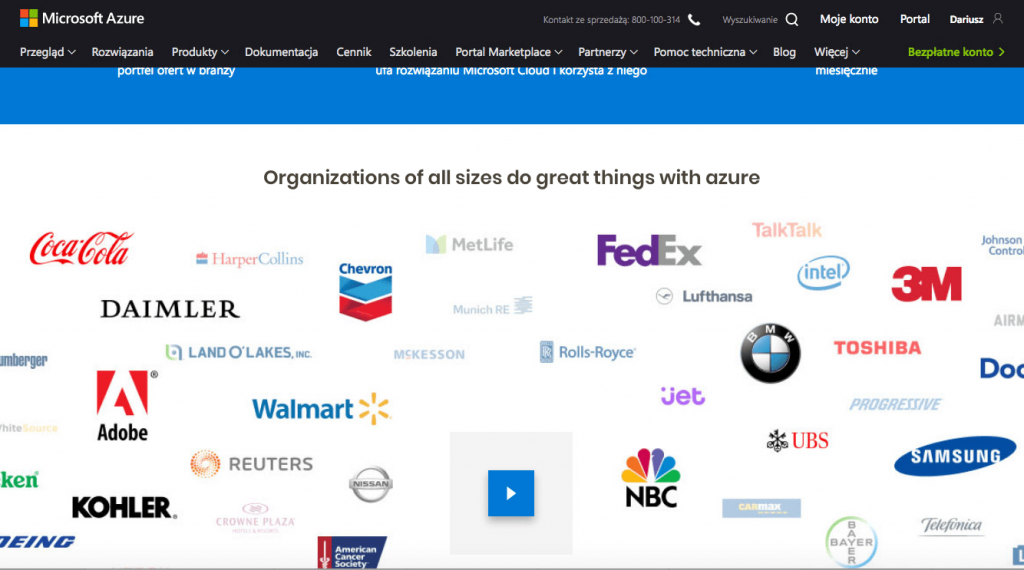
Task: Expand the Partnerzy dropdown menu
Action: point(607,52)
